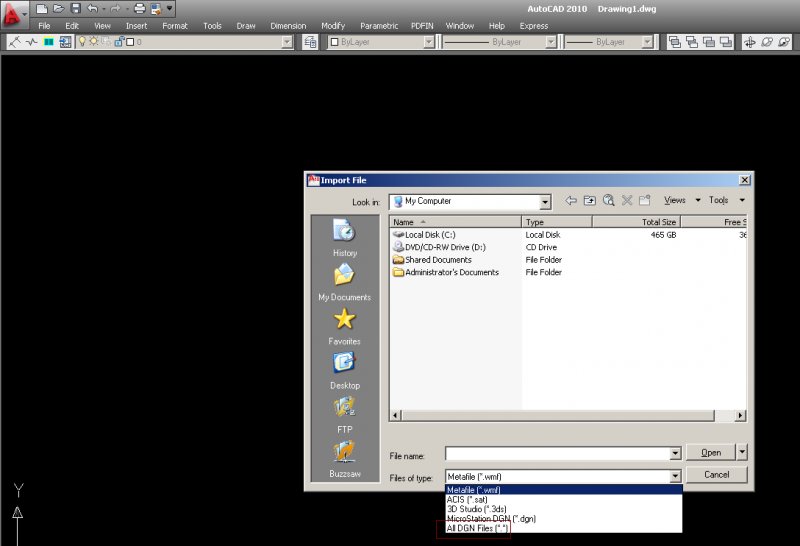
Task: Open the Insert menu
Action: coord(136,26)
